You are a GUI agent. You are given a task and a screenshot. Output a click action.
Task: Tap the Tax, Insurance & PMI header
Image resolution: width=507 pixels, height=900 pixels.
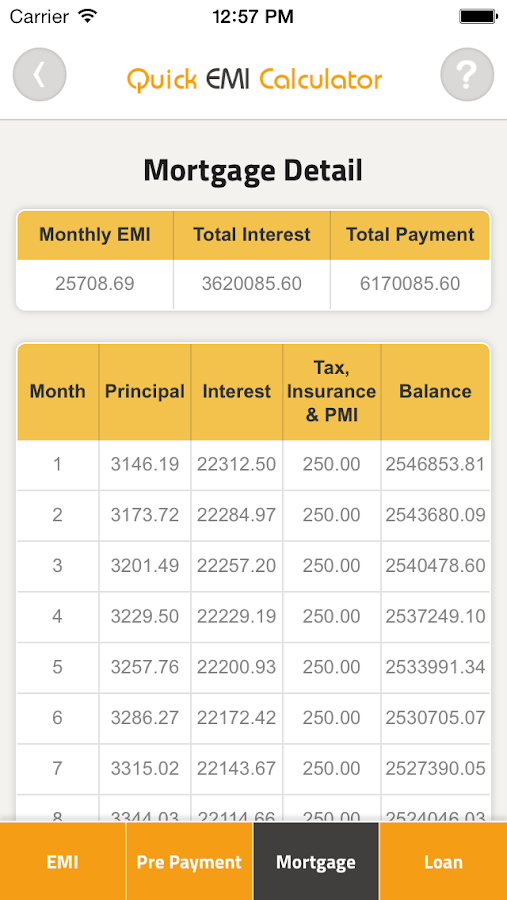(x=331, y=391)
